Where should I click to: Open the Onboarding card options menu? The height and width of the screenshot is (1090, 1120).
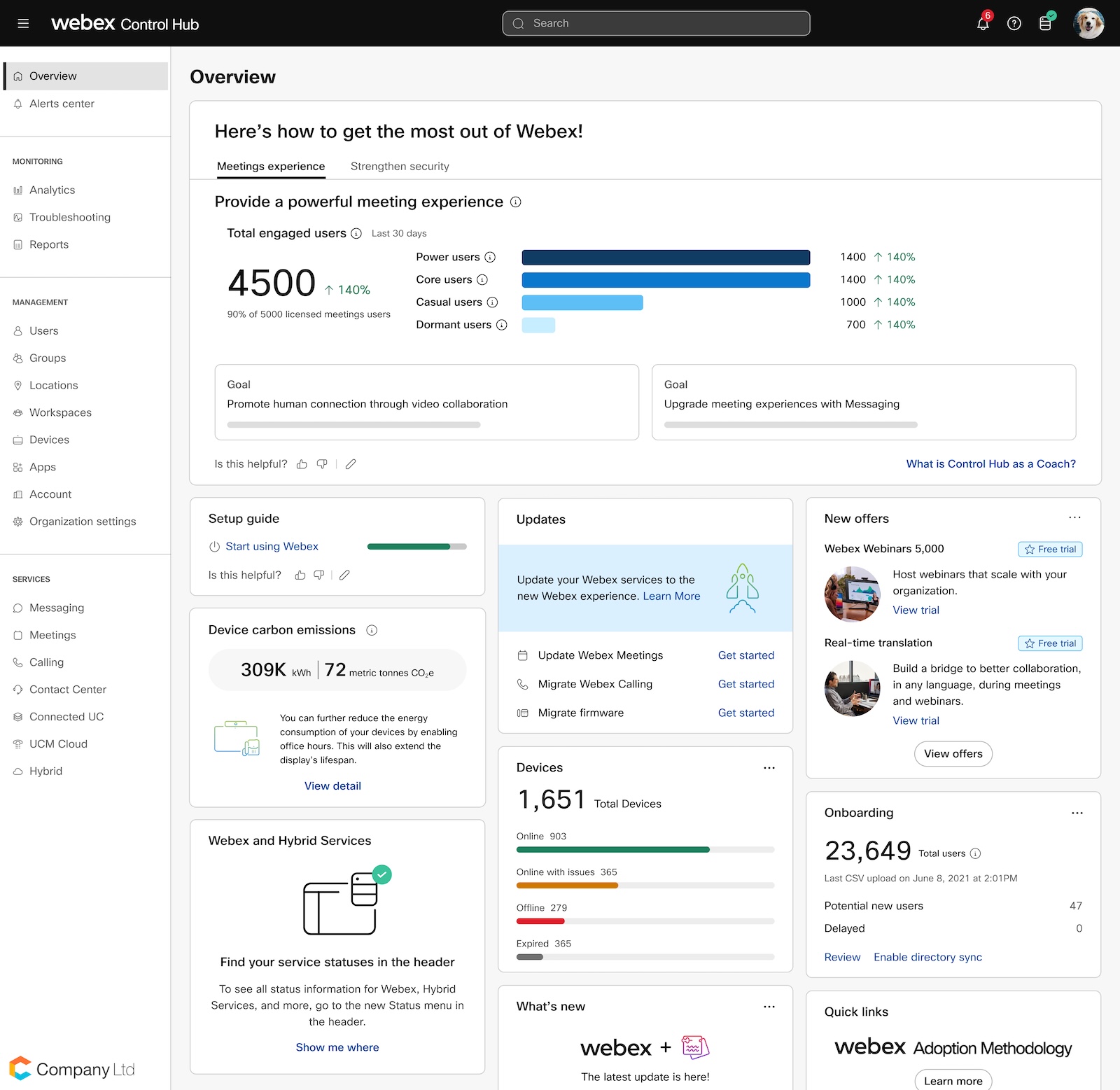coord(1077,813)
